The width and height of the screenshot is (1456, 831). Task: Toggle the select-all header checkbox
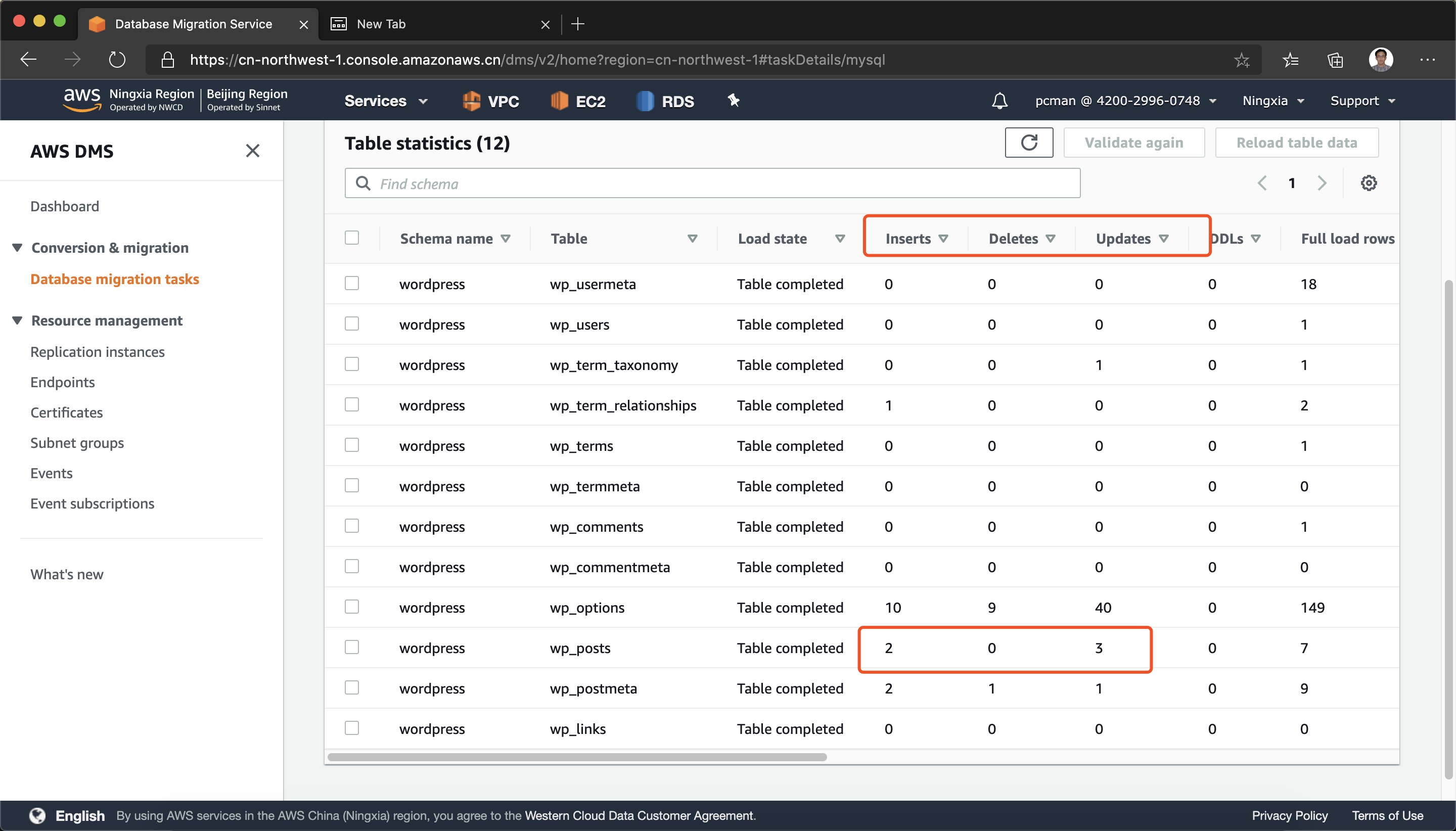pos(352,238)
